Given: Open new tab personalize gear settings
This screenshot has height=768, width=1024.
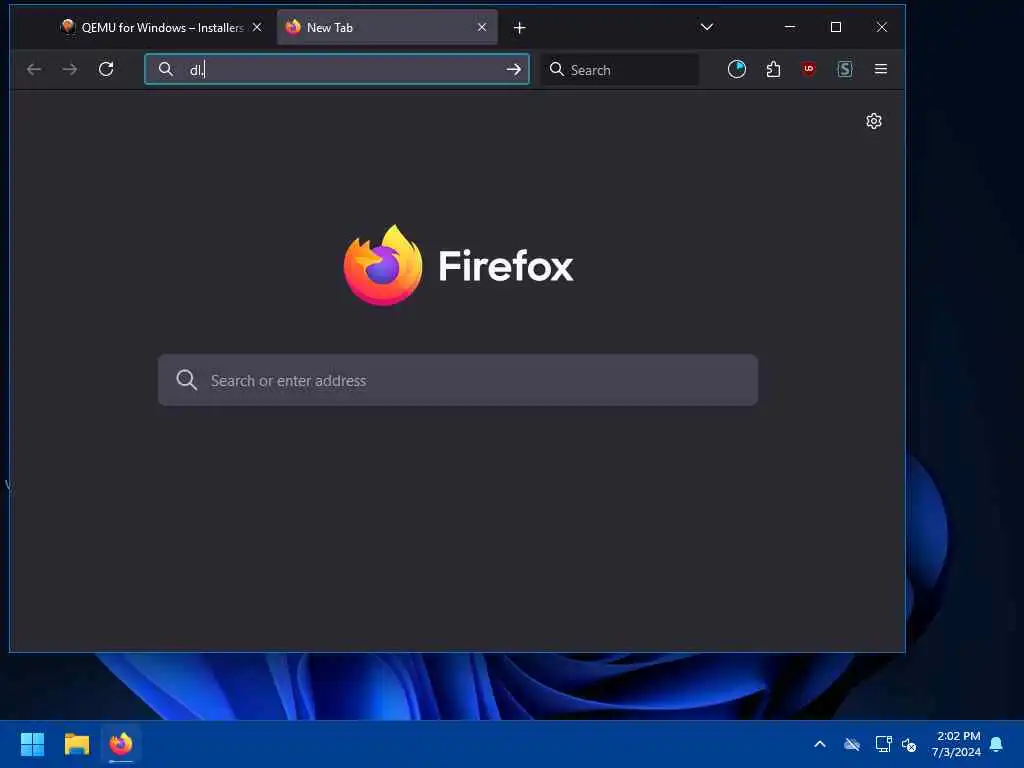Looking at the screenshot, I should pos(874,121).
